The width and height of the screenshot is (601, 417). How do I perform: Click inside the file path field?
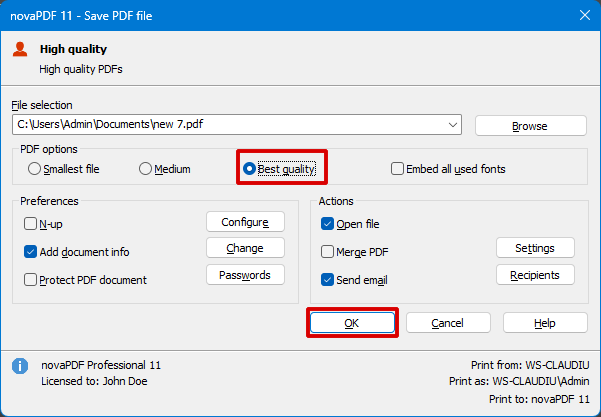(x=237, y=125)
